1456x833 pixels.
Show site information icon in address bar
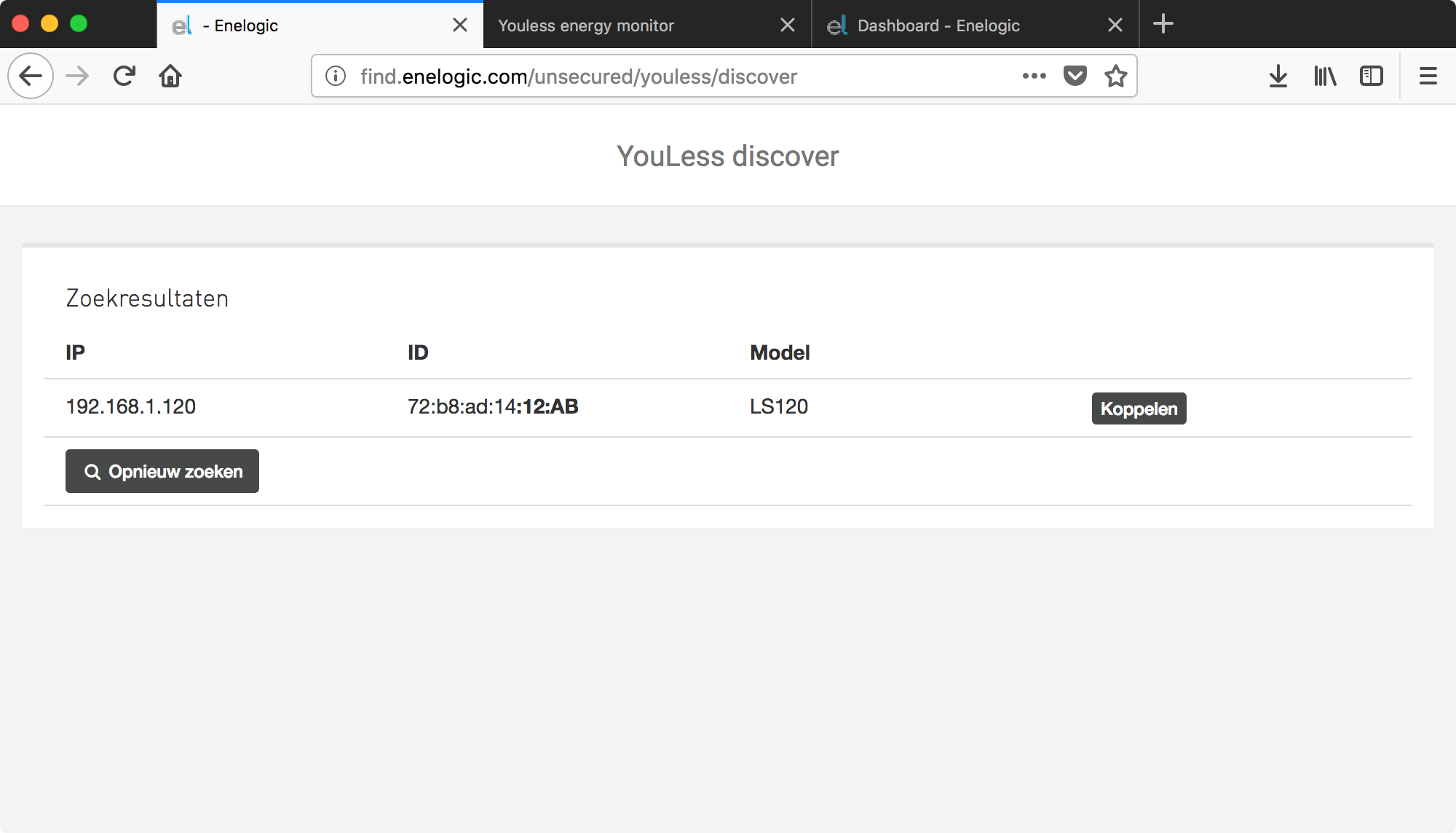[x=336, y=76]
